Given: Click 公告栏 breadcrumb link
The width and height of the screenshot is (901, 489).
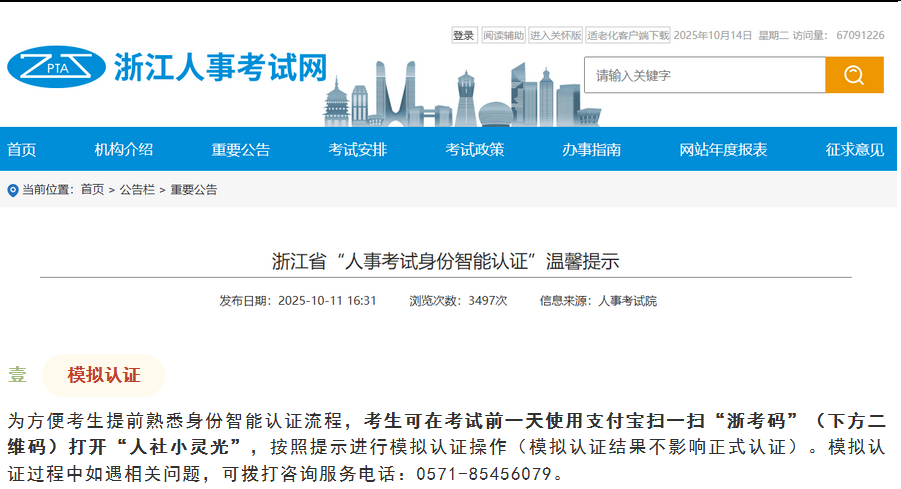Looking at the screenshot, I should tap(137, 190).
